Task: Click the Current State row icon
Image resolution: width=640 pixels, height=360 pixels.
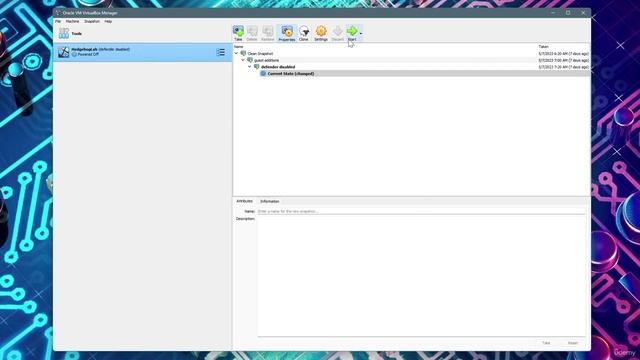Action: (263, 73)
